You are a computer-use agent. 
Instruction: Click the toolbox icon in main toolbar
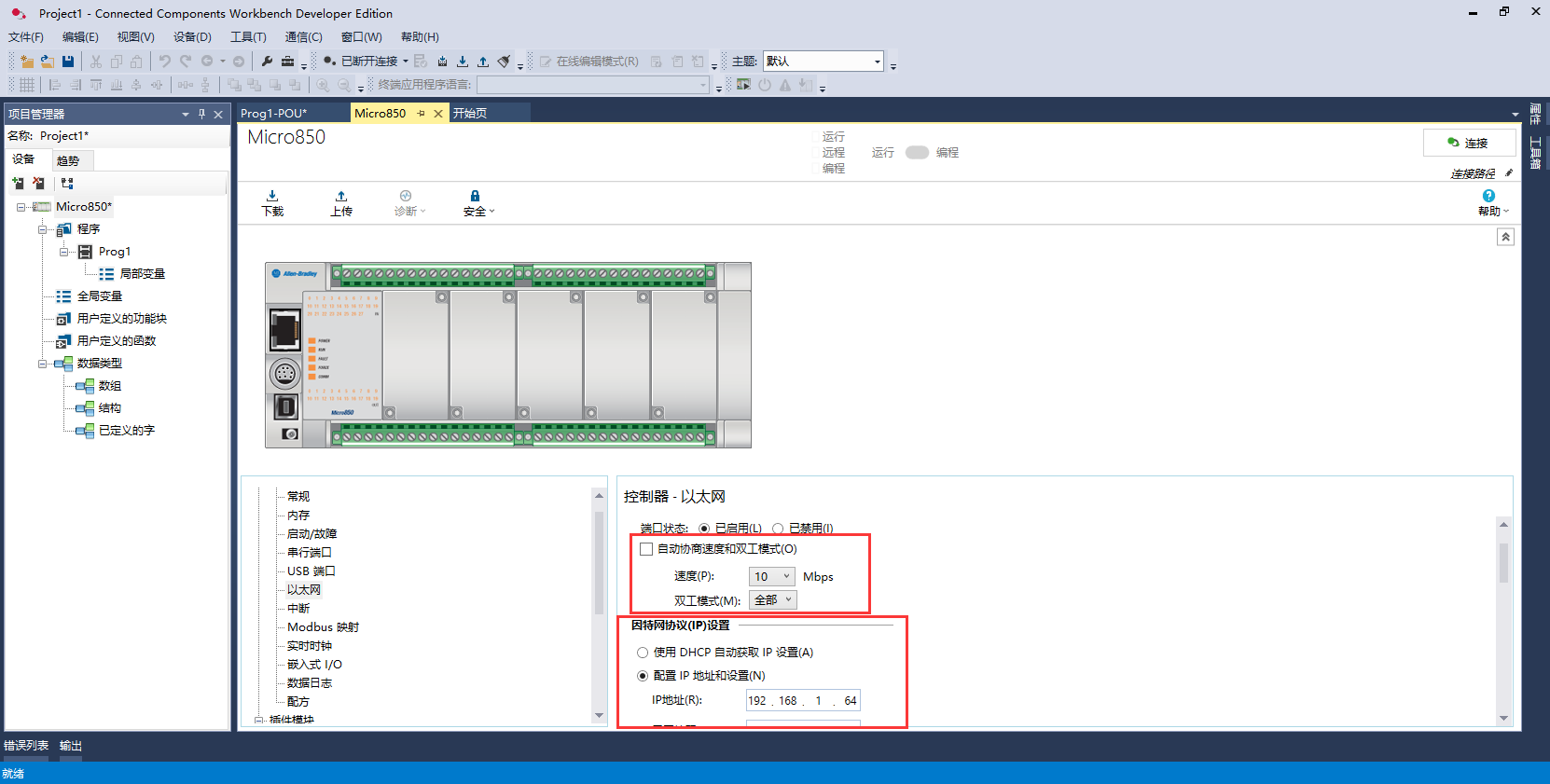[287, 62]
